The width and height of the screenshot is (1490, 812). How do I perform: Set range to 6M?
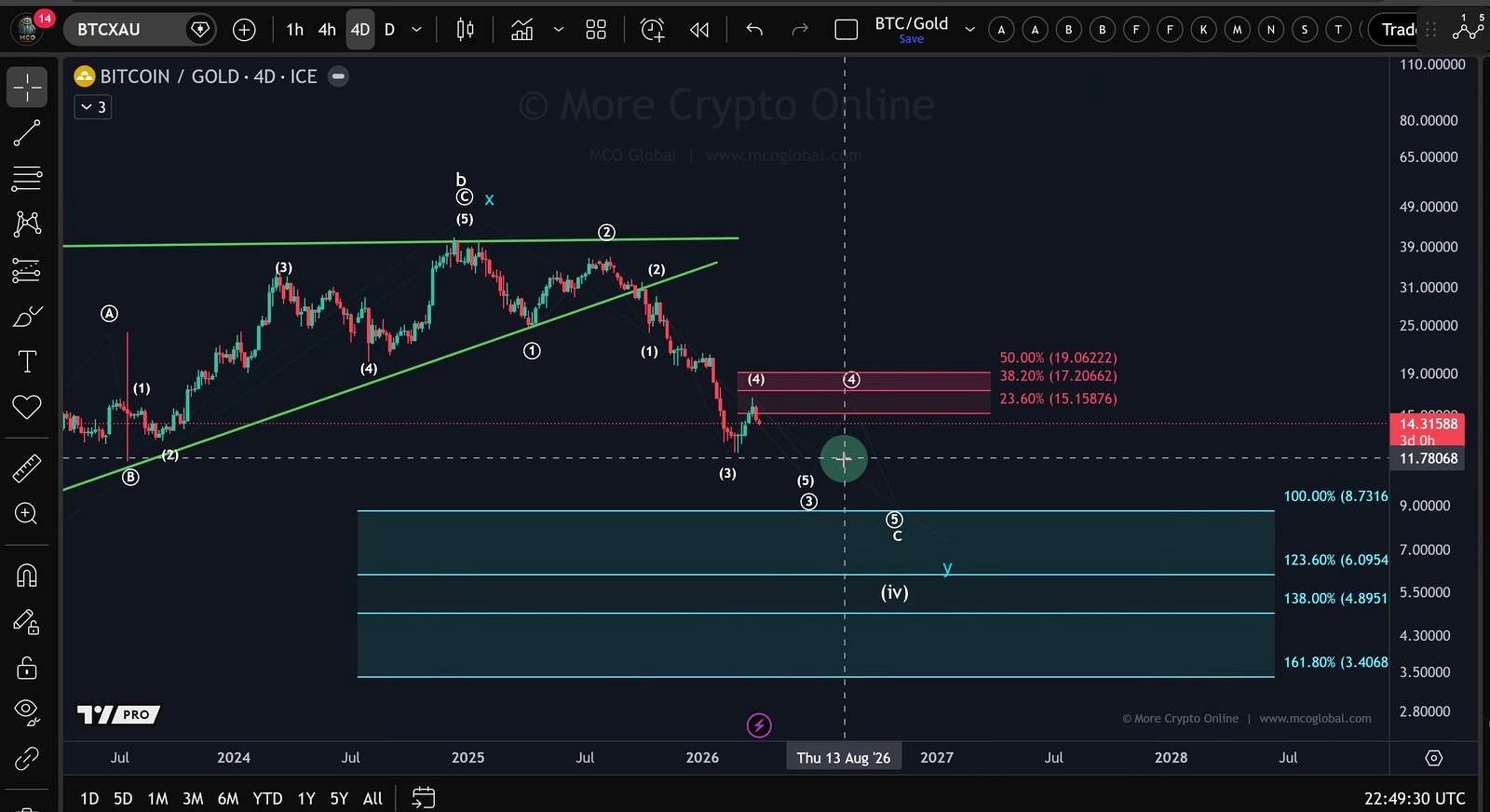coord(228,798)
